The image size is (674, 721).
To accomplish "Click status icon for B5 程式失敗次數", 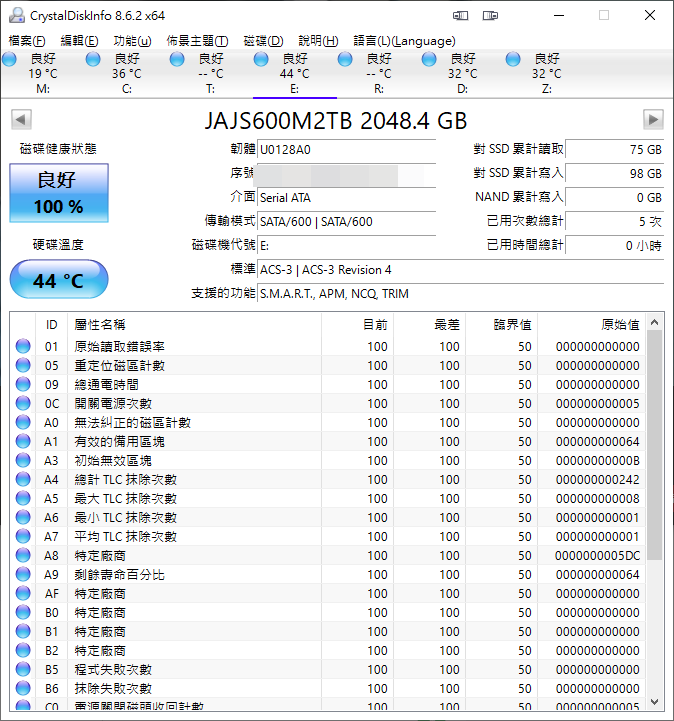I will click(23, 669).
